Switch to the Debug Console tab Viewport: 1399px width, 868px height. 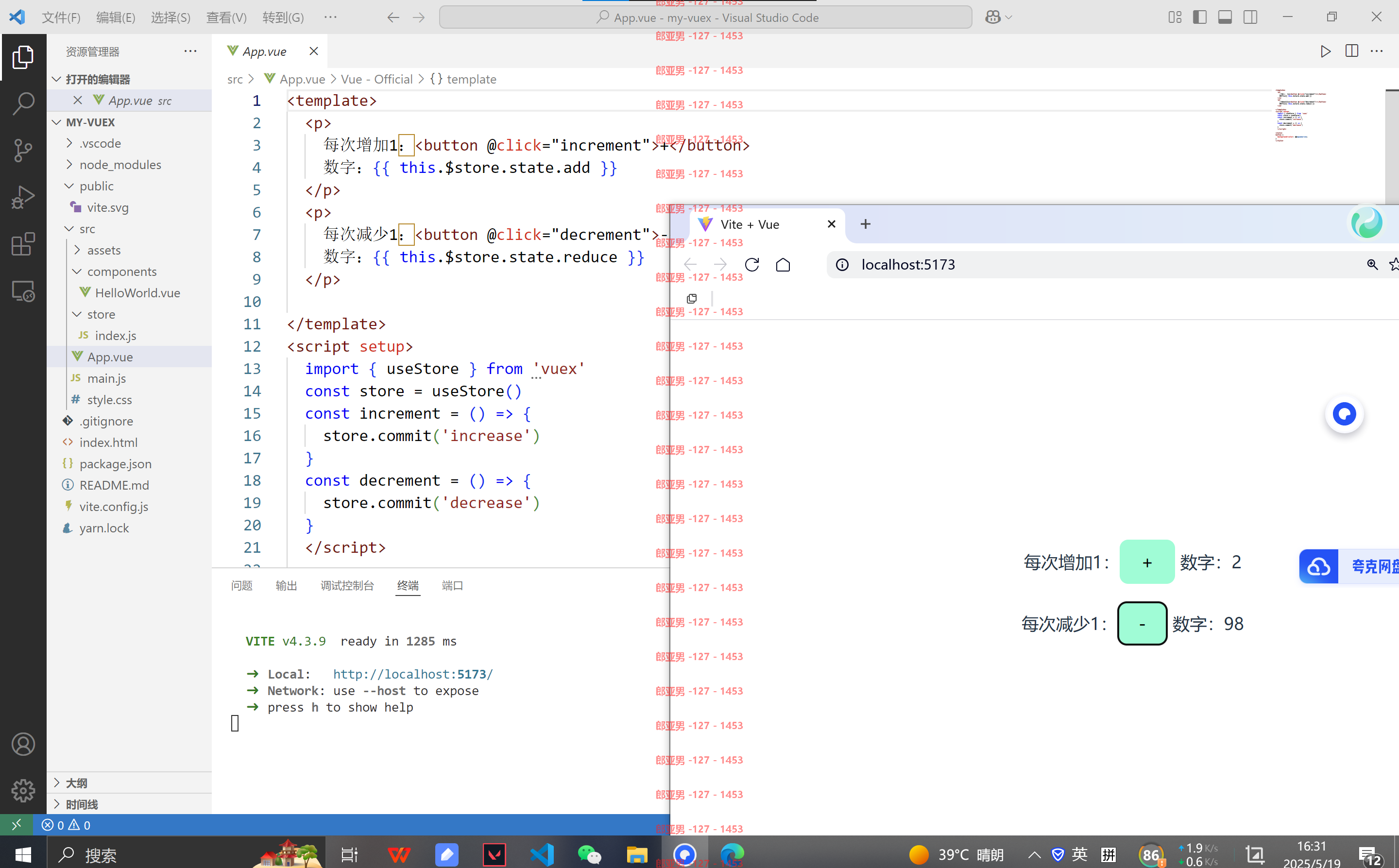[x=347, y=586]
